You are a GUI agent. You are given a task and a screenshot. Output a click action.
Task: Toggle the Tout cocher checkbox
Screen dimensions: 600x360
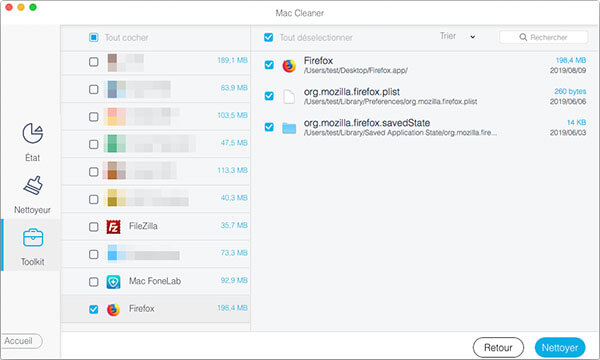point(94,37)
